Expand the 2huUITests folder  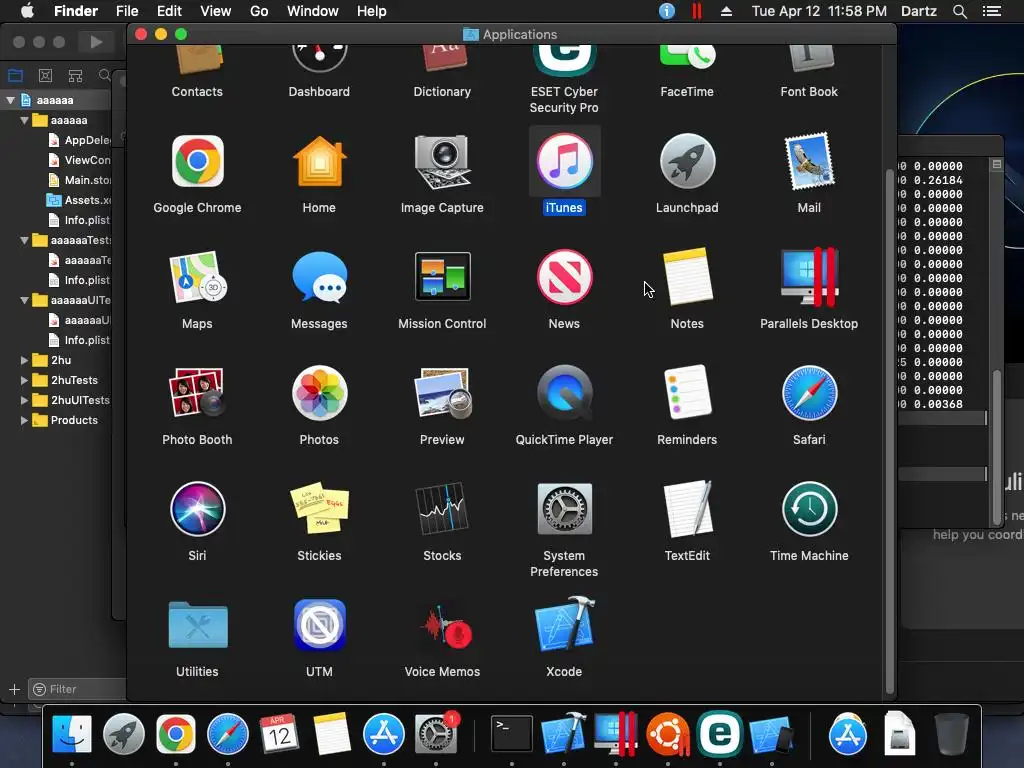pos(24,400)
